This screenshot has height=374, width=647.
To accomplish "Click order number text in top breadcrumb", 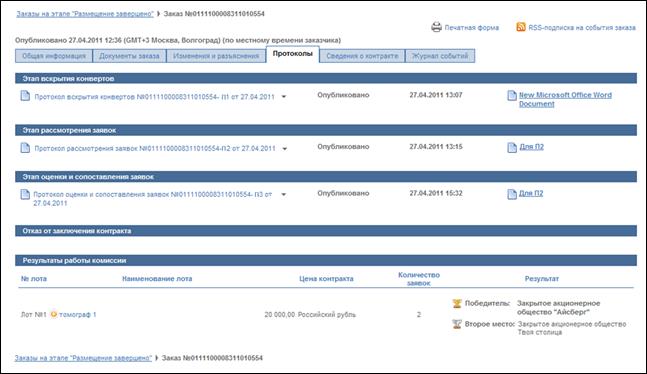I will pos(214,14).
